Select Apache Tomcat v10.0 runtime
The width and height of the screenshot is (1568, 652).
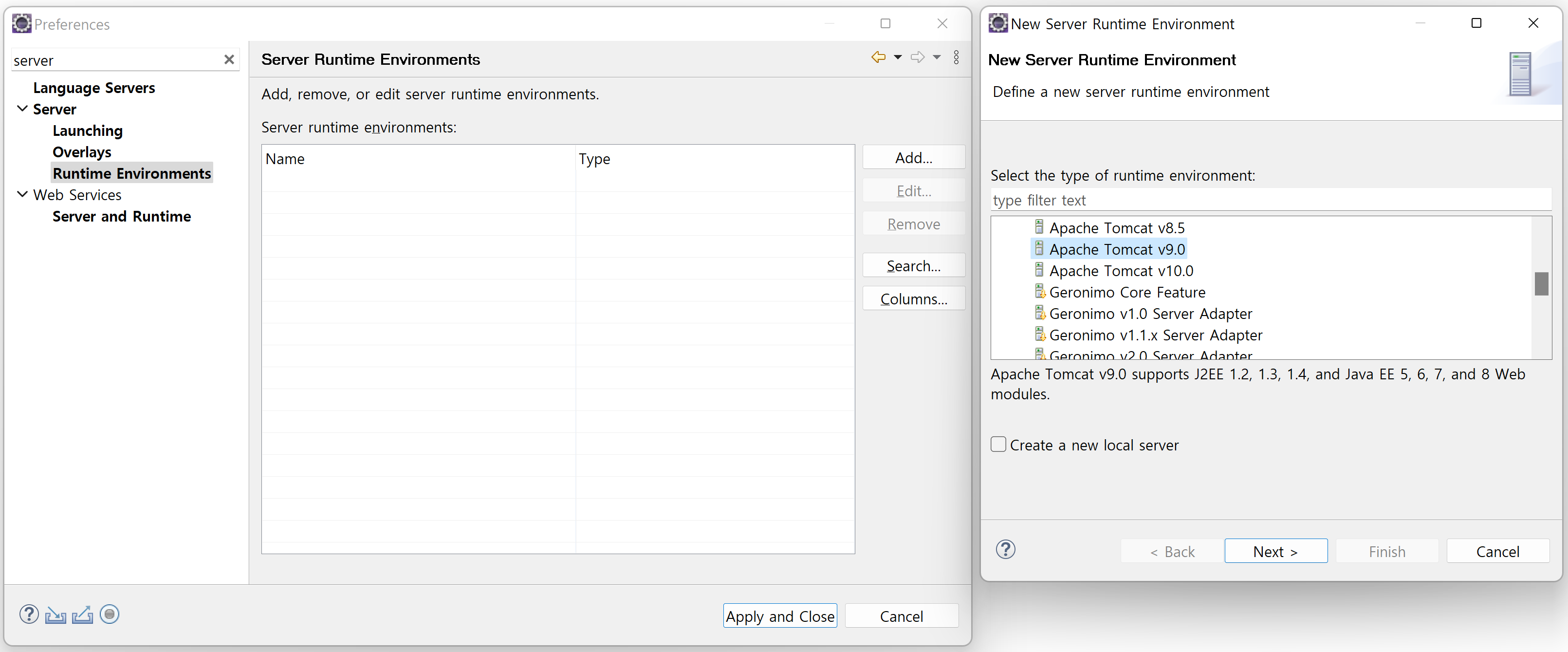(x=1121, y=271)
